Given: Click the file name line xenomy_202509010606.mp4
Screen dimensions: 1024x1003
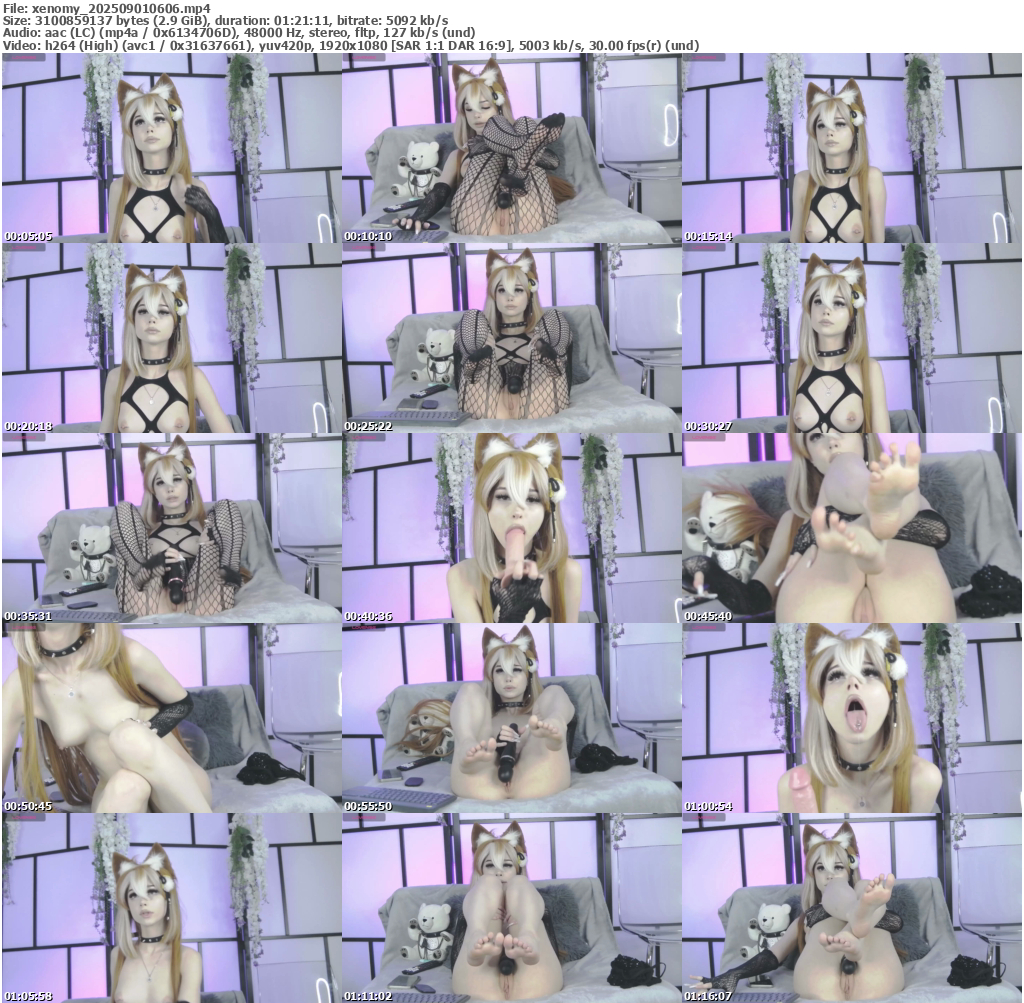Looking at the screenshot, I should [x=106, y=8].
